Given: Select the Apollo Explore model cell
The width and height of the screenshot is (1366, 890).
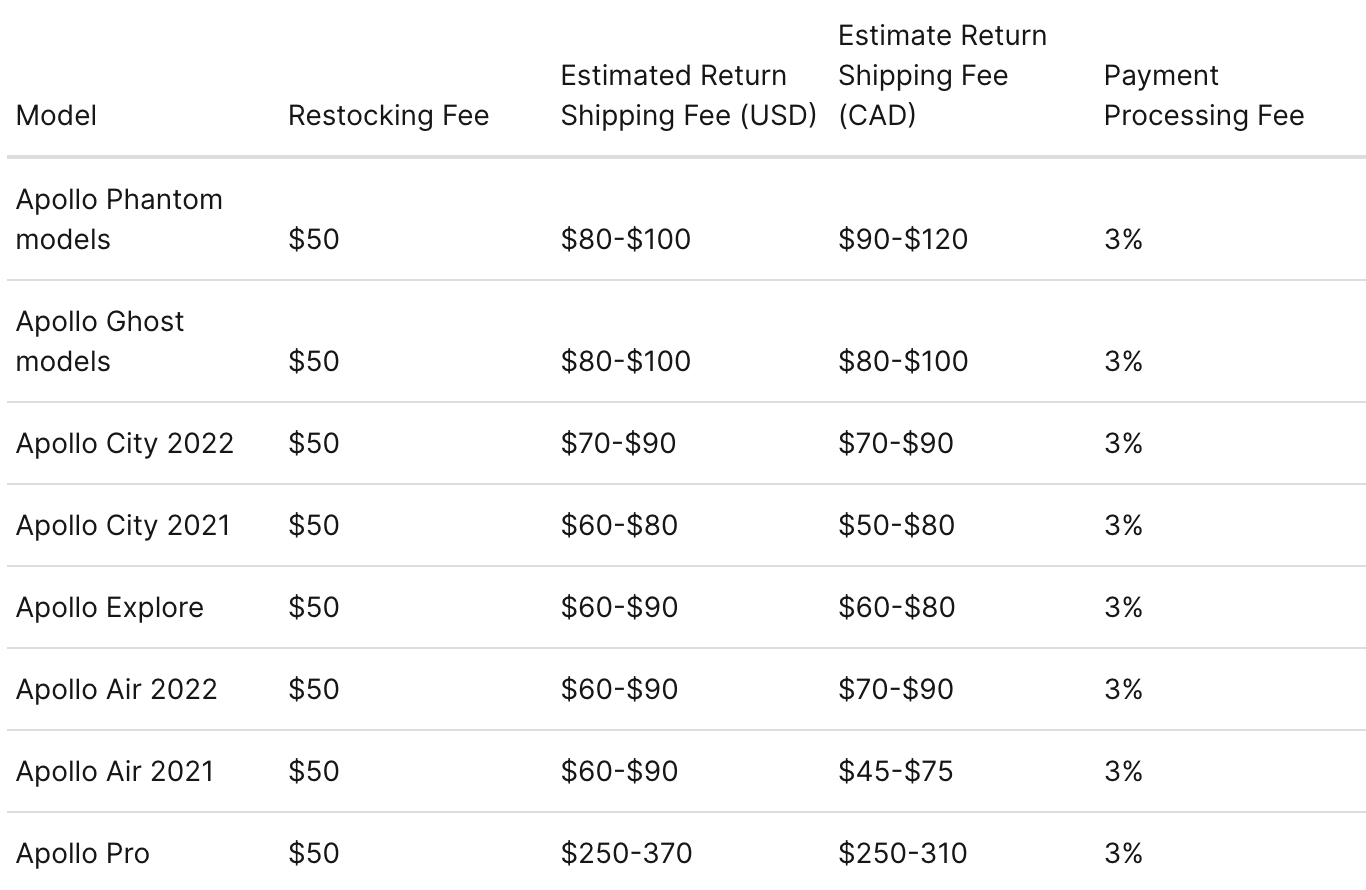Looking at the screenshot, I should 110,607.
